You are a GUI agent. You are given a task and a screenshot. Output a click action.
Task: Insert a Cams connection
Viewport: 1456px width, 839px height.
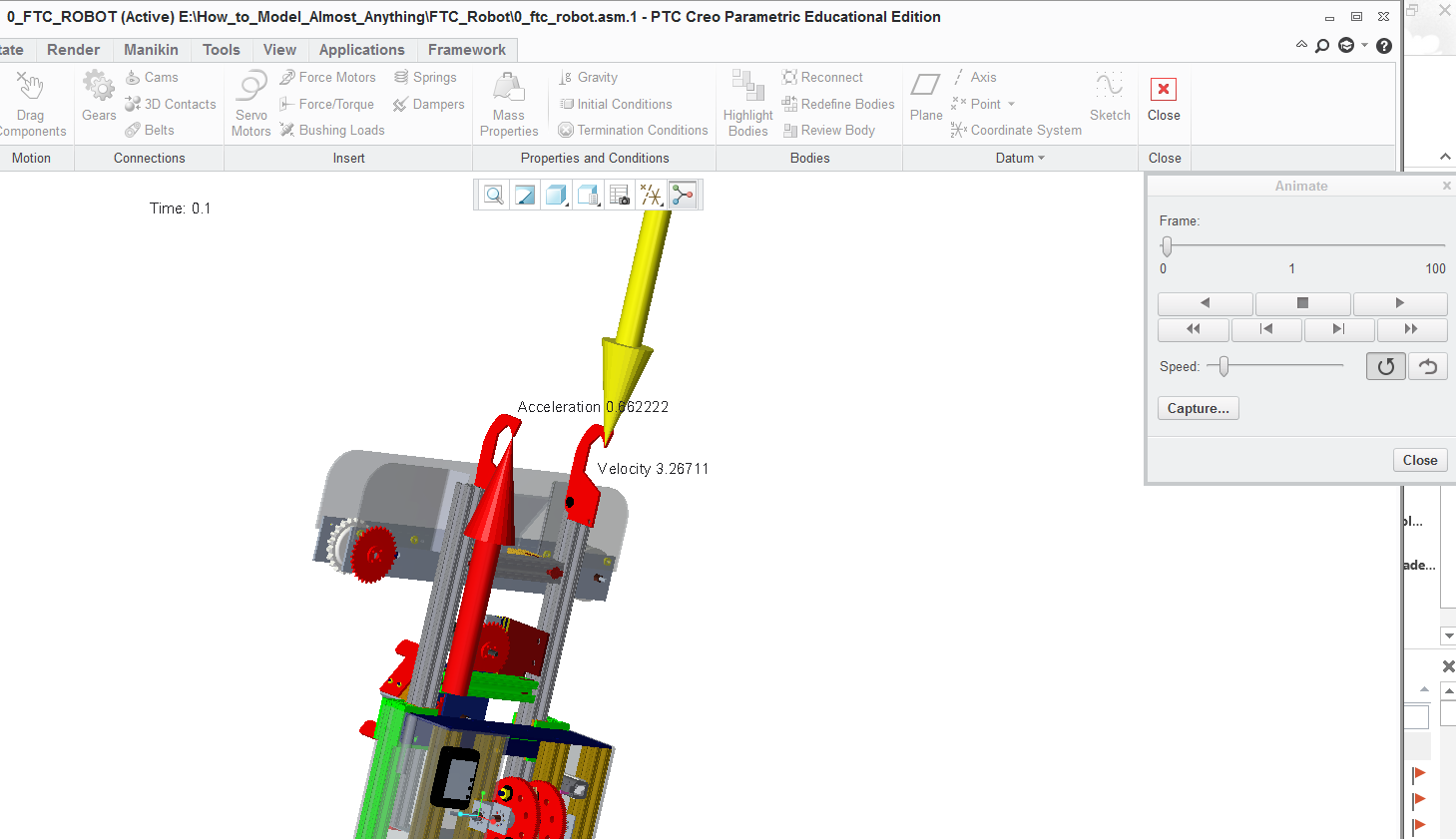pyautogui.click(x=152, y=77)
